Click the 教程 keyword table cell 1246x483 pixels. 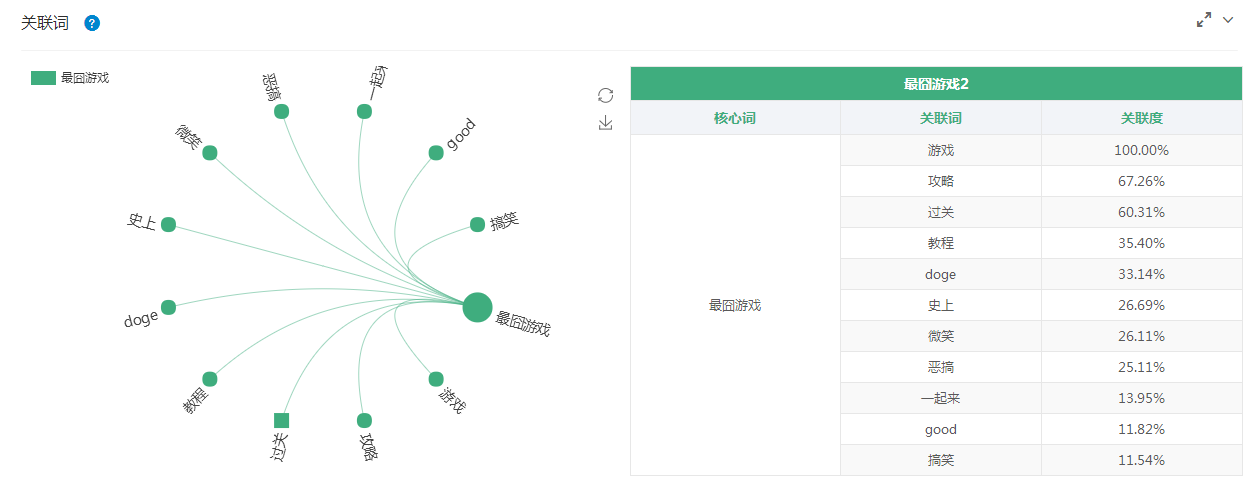(940, 243)
